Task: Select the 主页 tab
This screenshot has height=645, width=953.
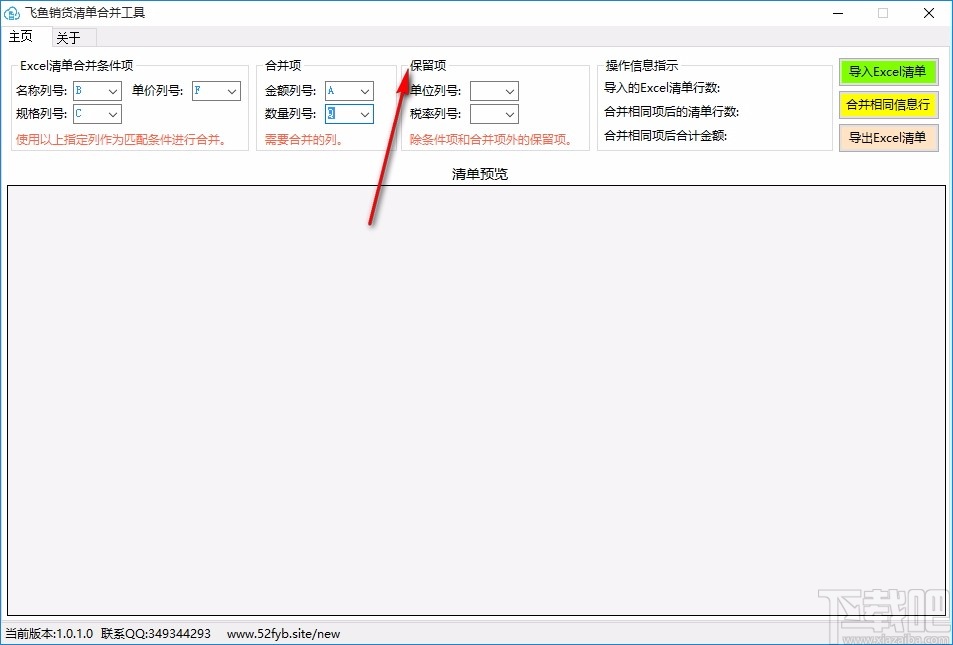Action: point(22,37)
